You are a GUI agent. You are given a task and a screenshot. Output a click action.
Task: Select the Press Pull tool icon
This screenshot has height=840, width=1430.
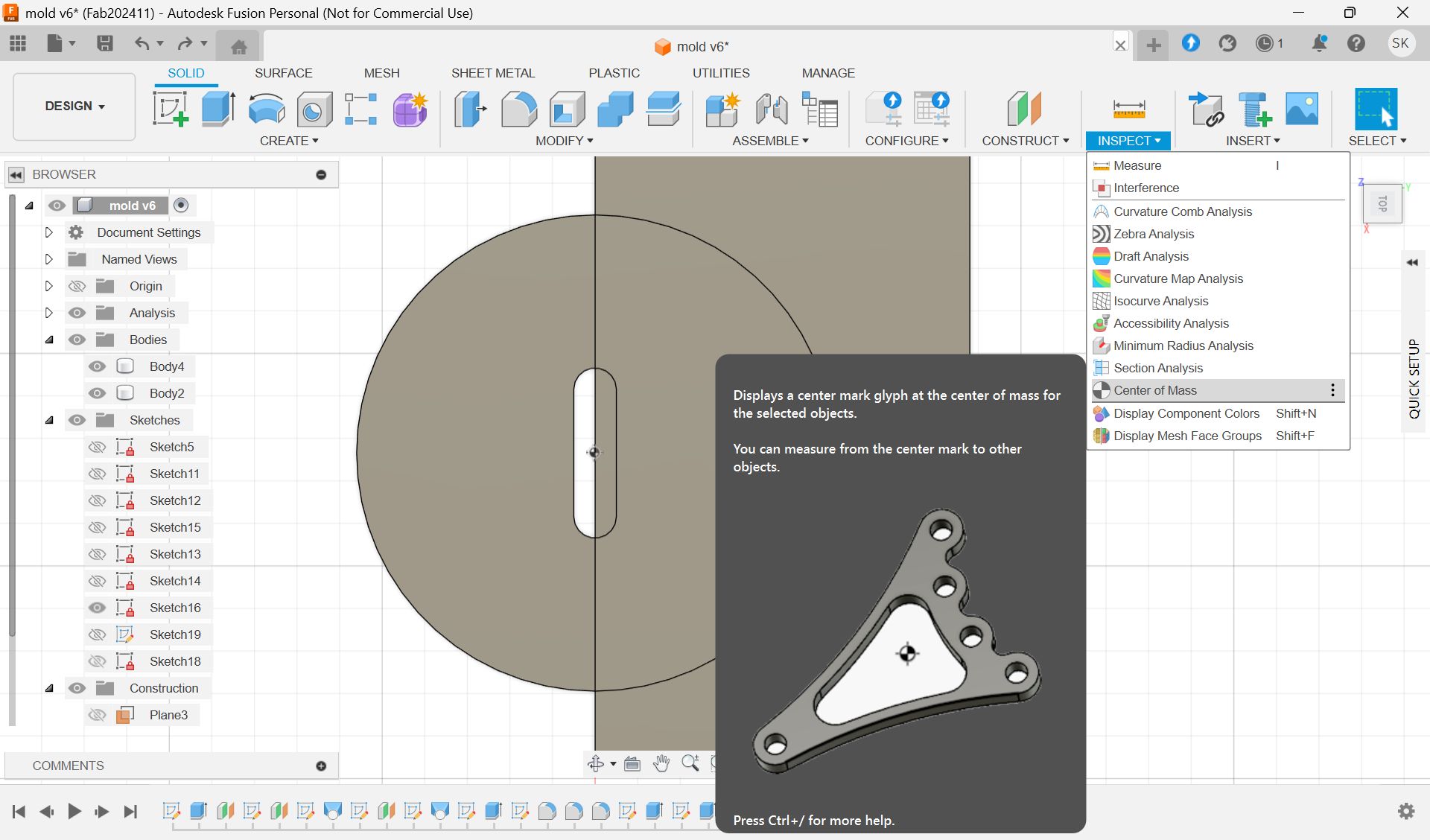click(470, 109)
